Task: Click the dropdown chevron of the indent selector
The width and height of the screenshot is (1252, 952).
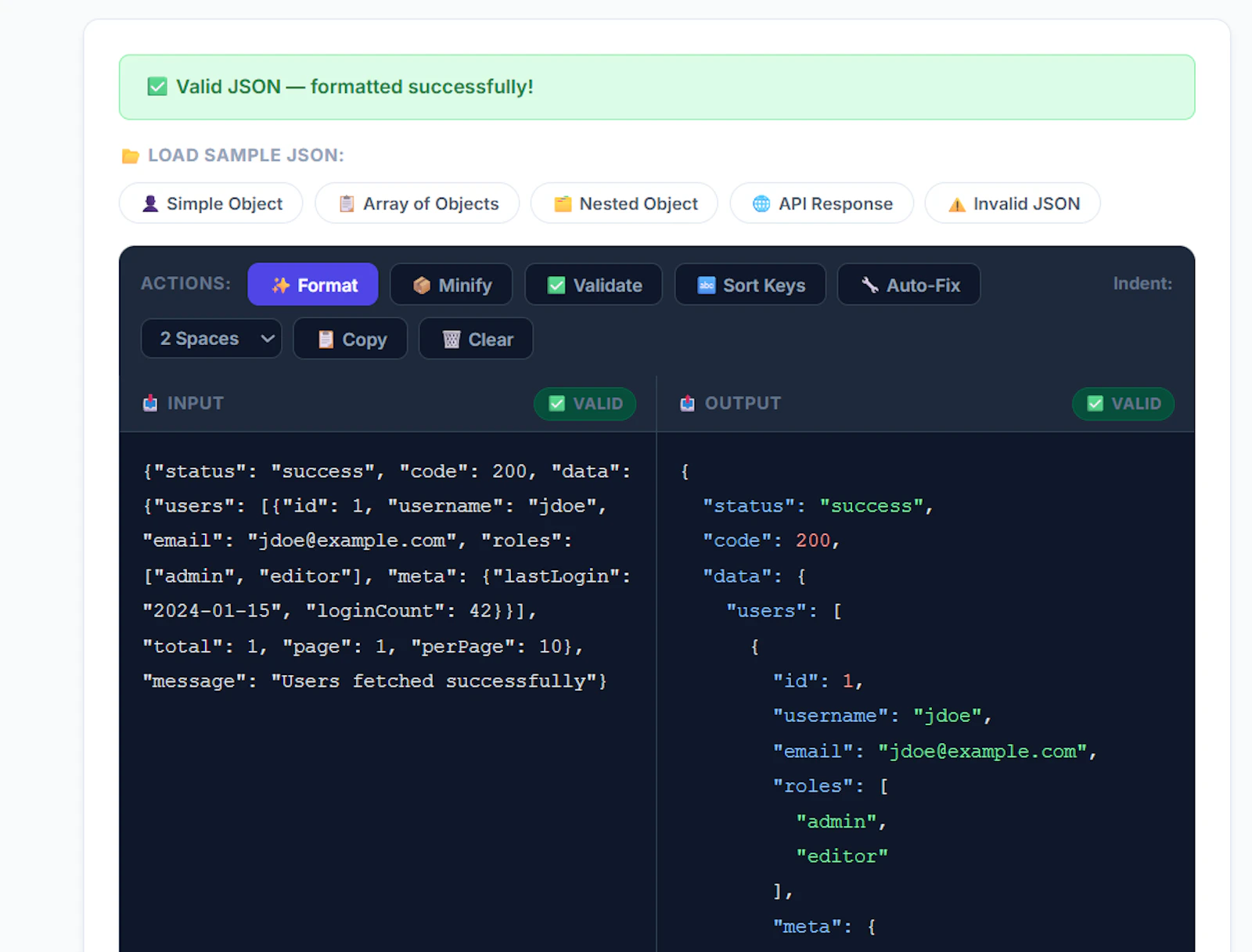Action: point(268,339)
